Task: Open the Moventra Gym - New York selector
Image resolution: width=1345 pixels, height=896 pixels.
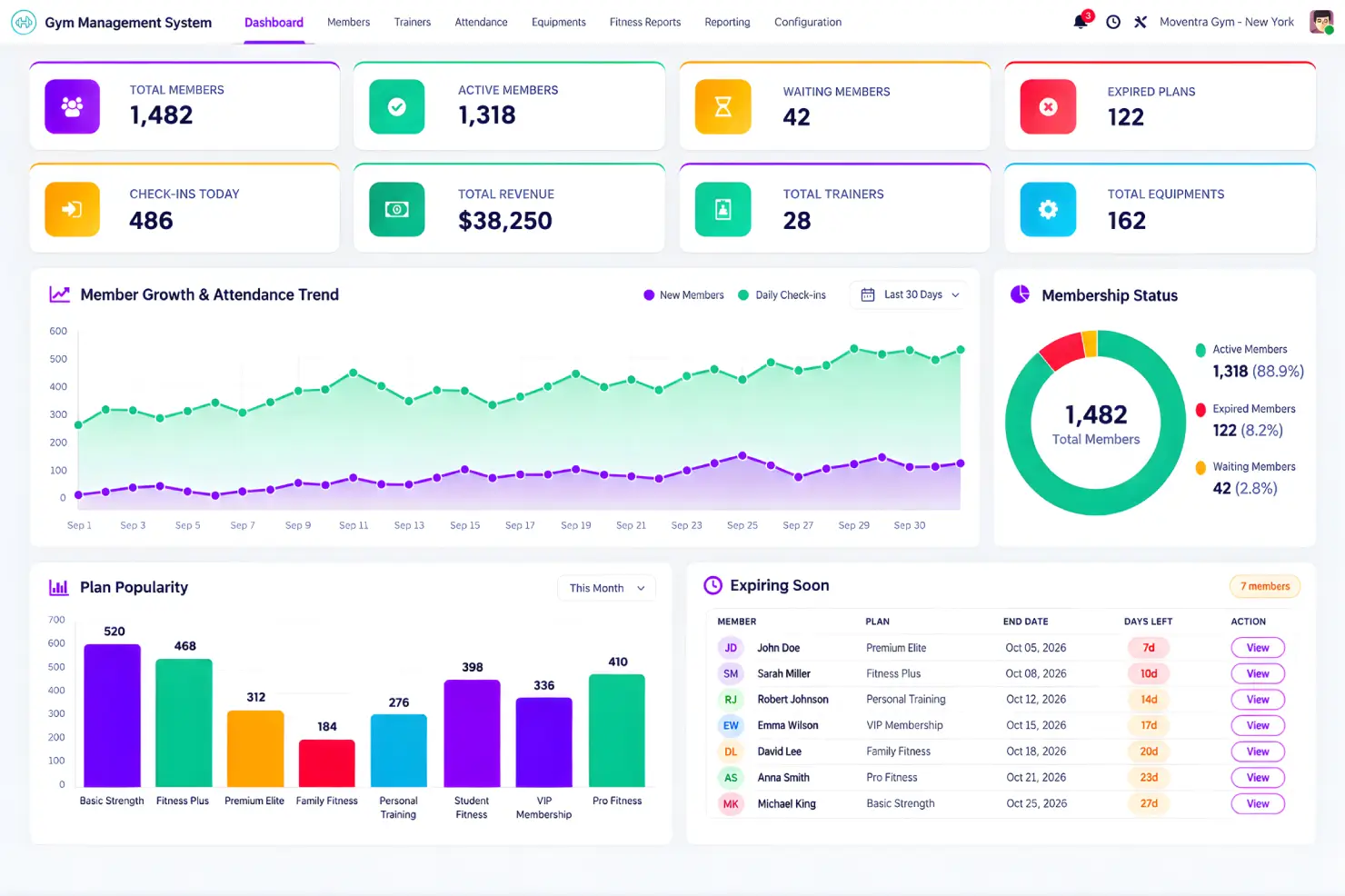Action: point(1227,22)
